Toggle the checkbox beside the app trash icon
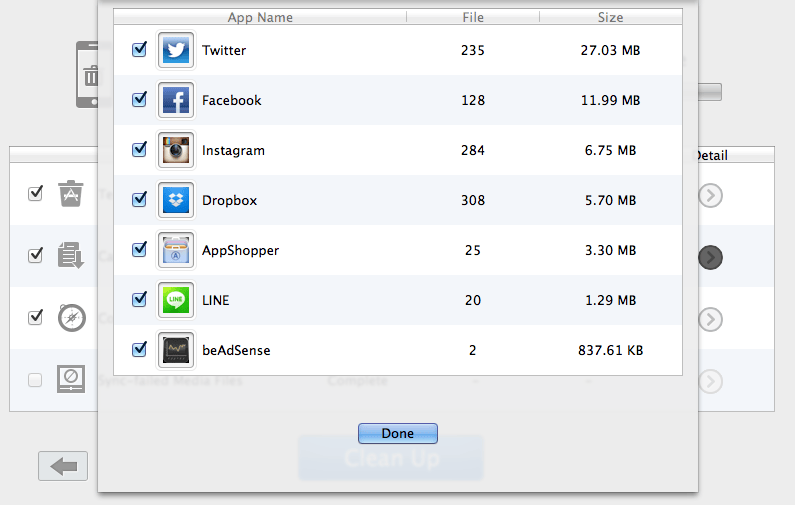This screenshot has height=505, width=795. tap(35, 193)
